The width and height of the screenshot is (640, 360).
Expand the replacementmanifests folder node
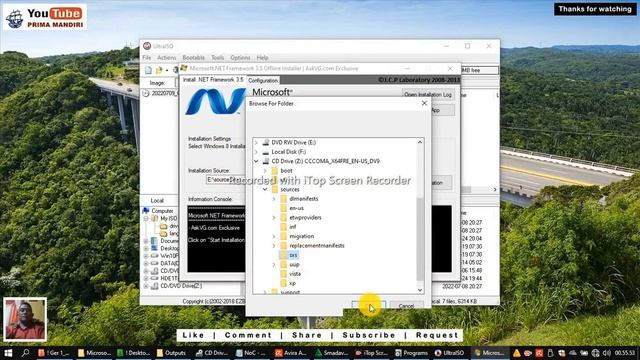[x=274, y=246]
